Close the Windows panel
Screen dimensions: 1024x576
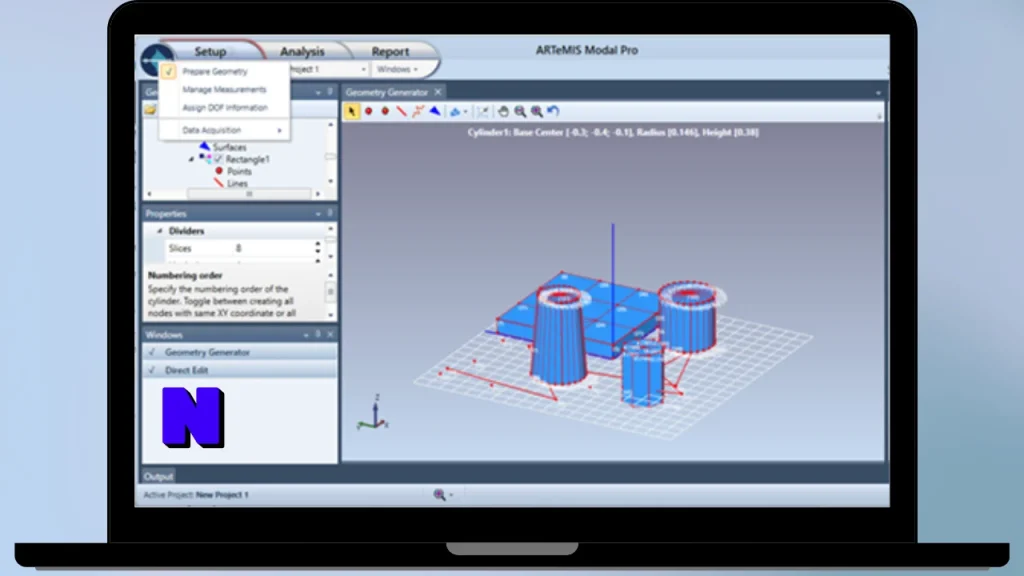(x=330, y=334)
